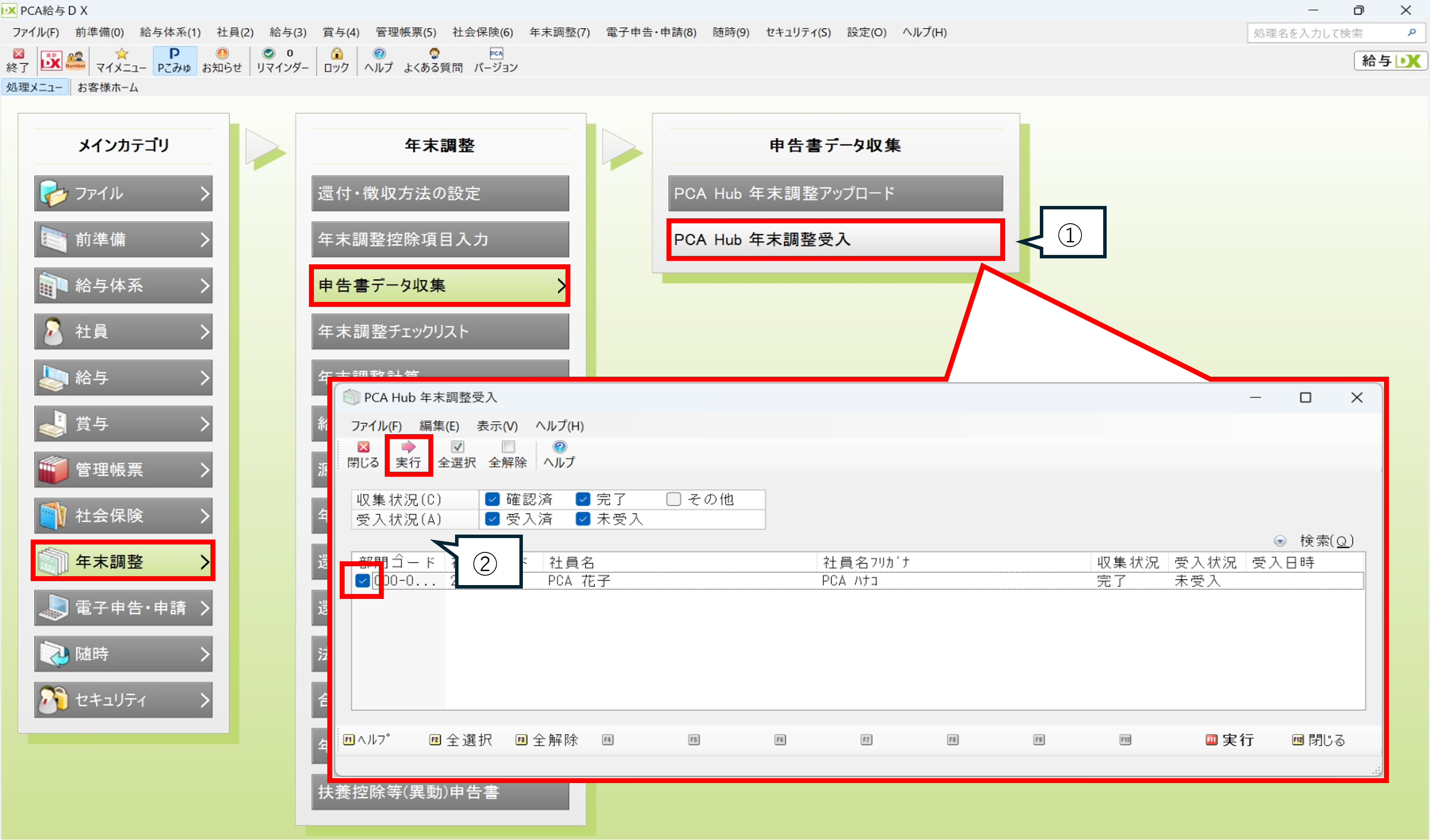Click the F1 ヘルプ function key button

coord(367,740)
